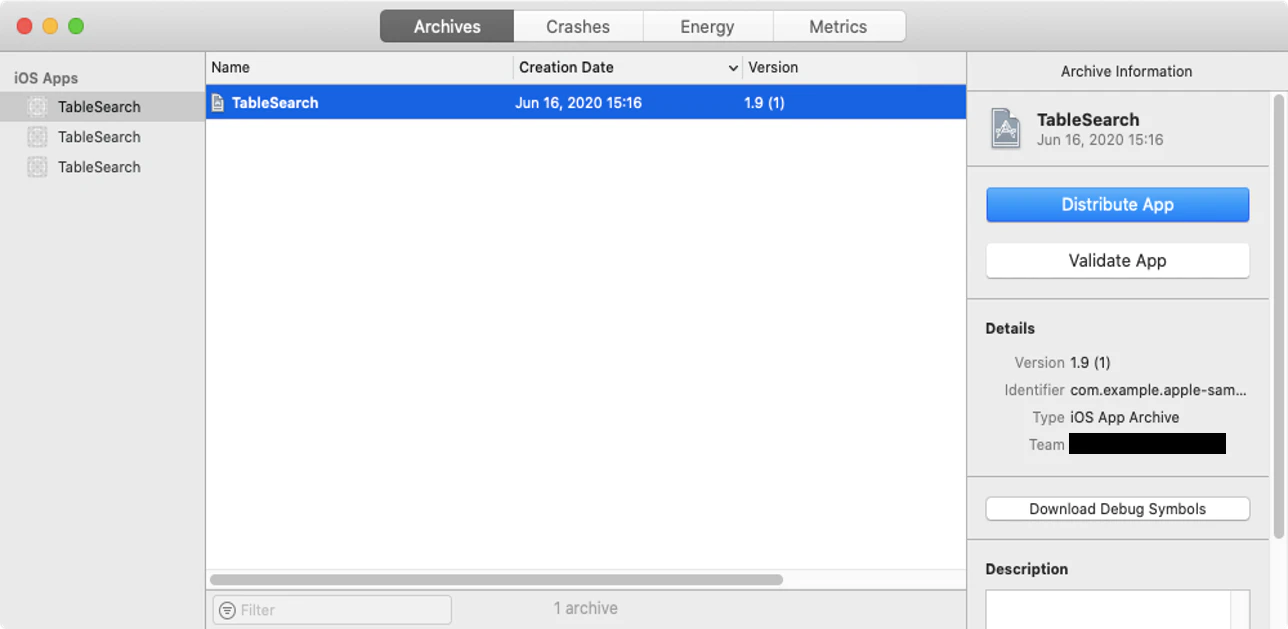This screenshot has height=629, width=1288.
Task: Switch to the Archives tab
Action: click(447, 27)
